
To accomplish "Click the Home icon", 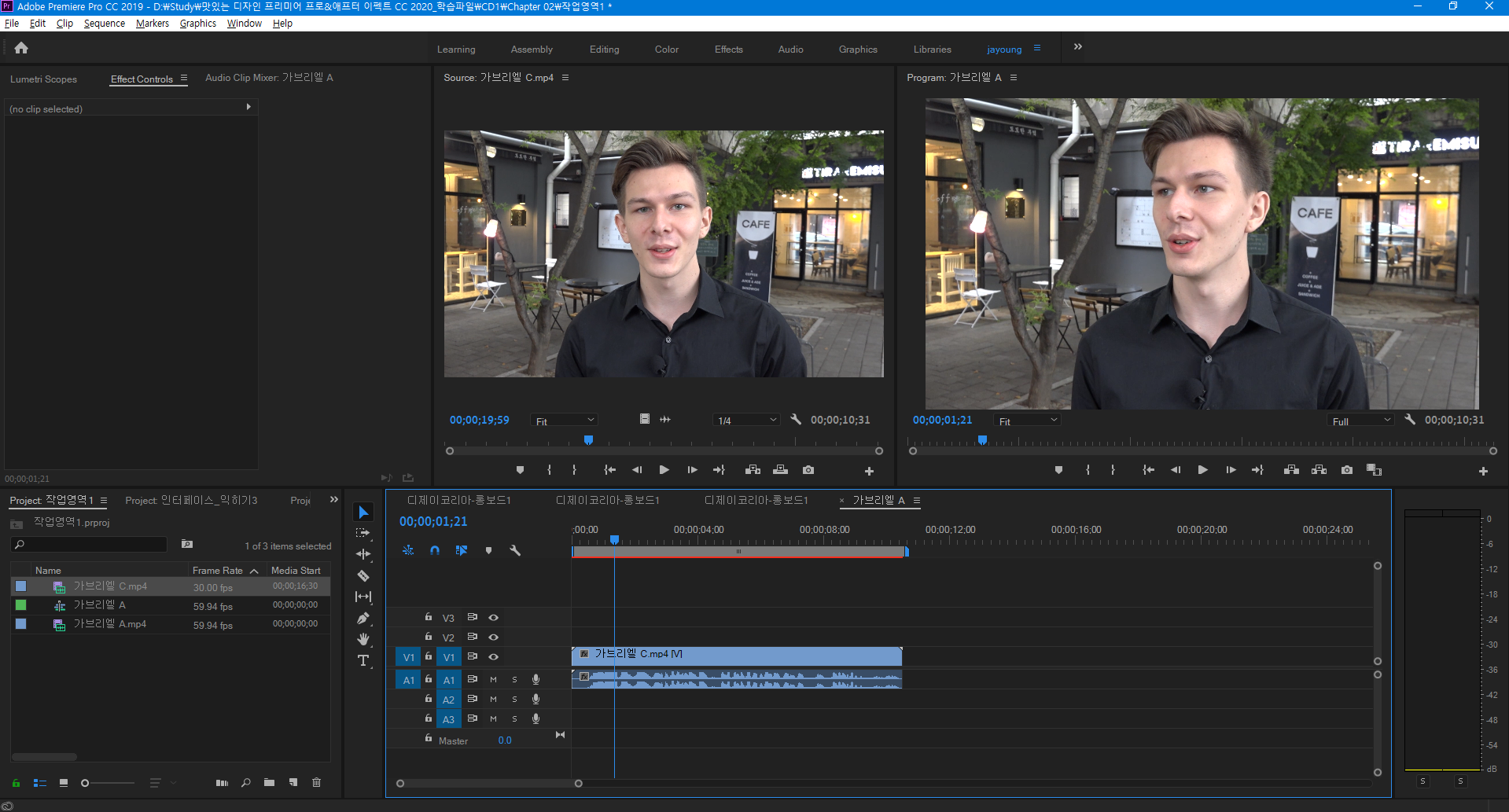I will coord(21,48).
